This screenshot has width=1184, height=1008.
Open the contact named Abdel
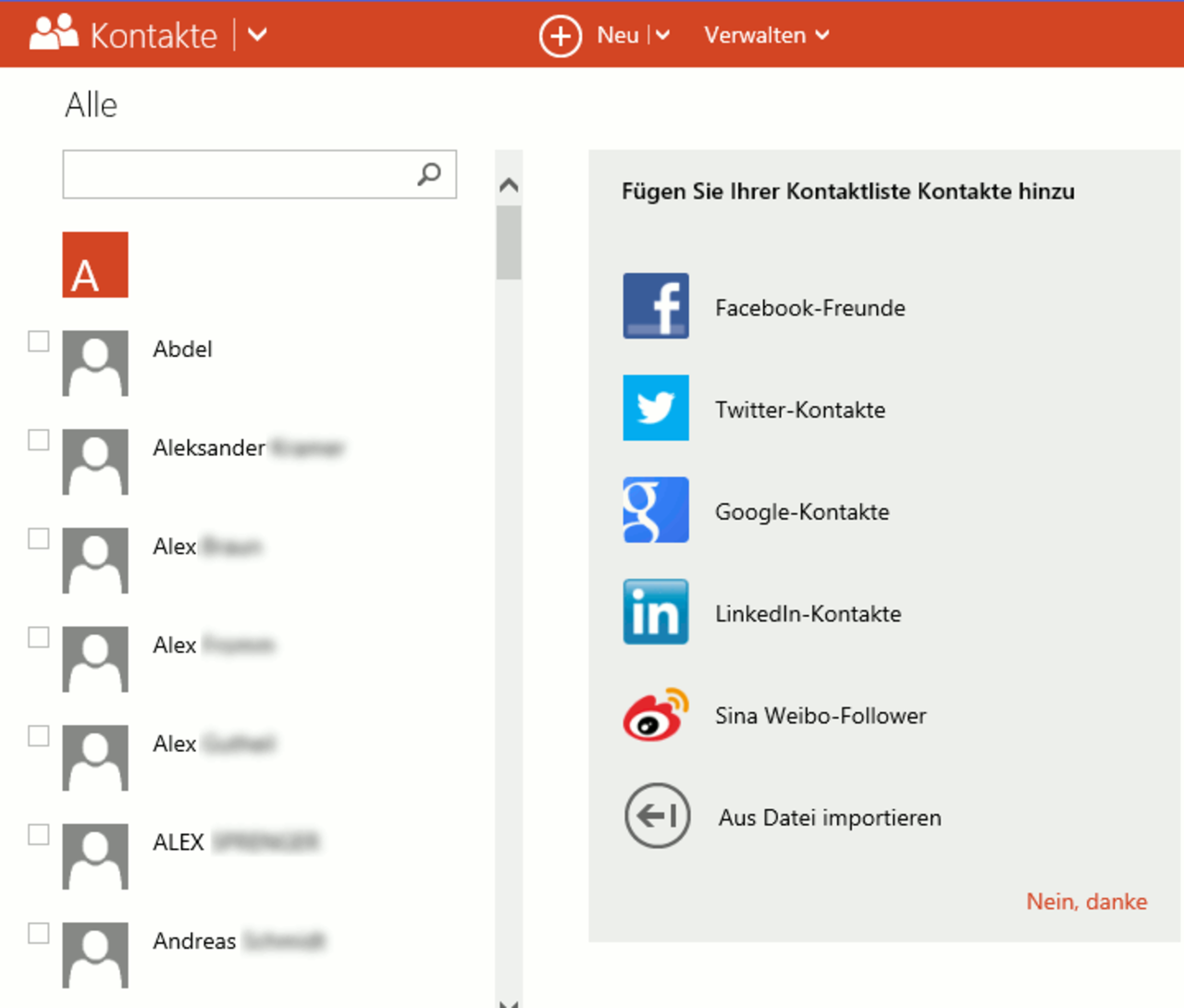(x=182, y=349)
